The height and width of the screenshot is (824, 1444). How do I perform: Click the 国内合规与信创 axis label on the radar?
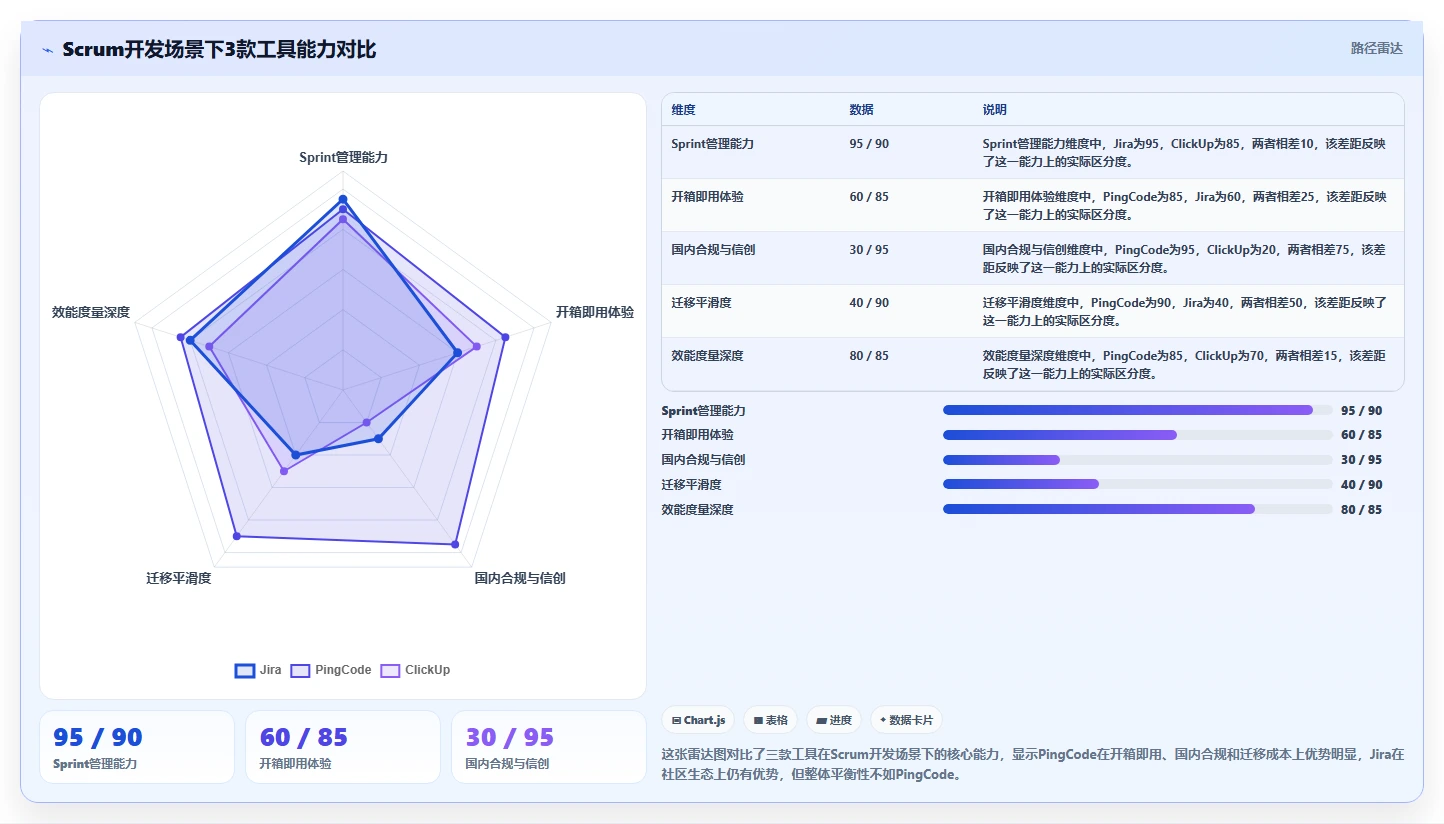520,578
